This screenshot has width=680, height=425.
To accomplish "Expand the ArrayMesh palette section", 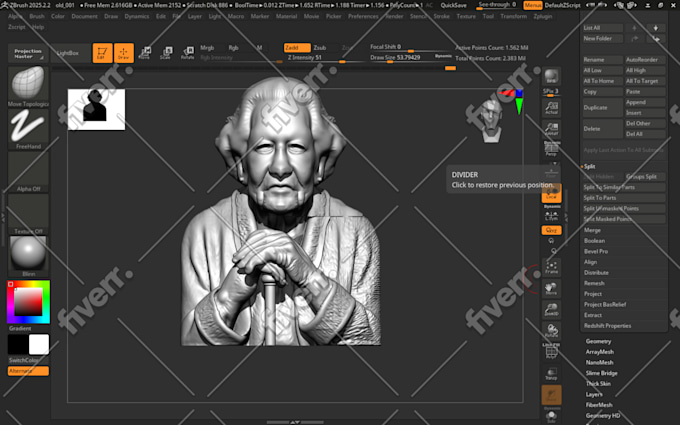I will pos(600,352).
